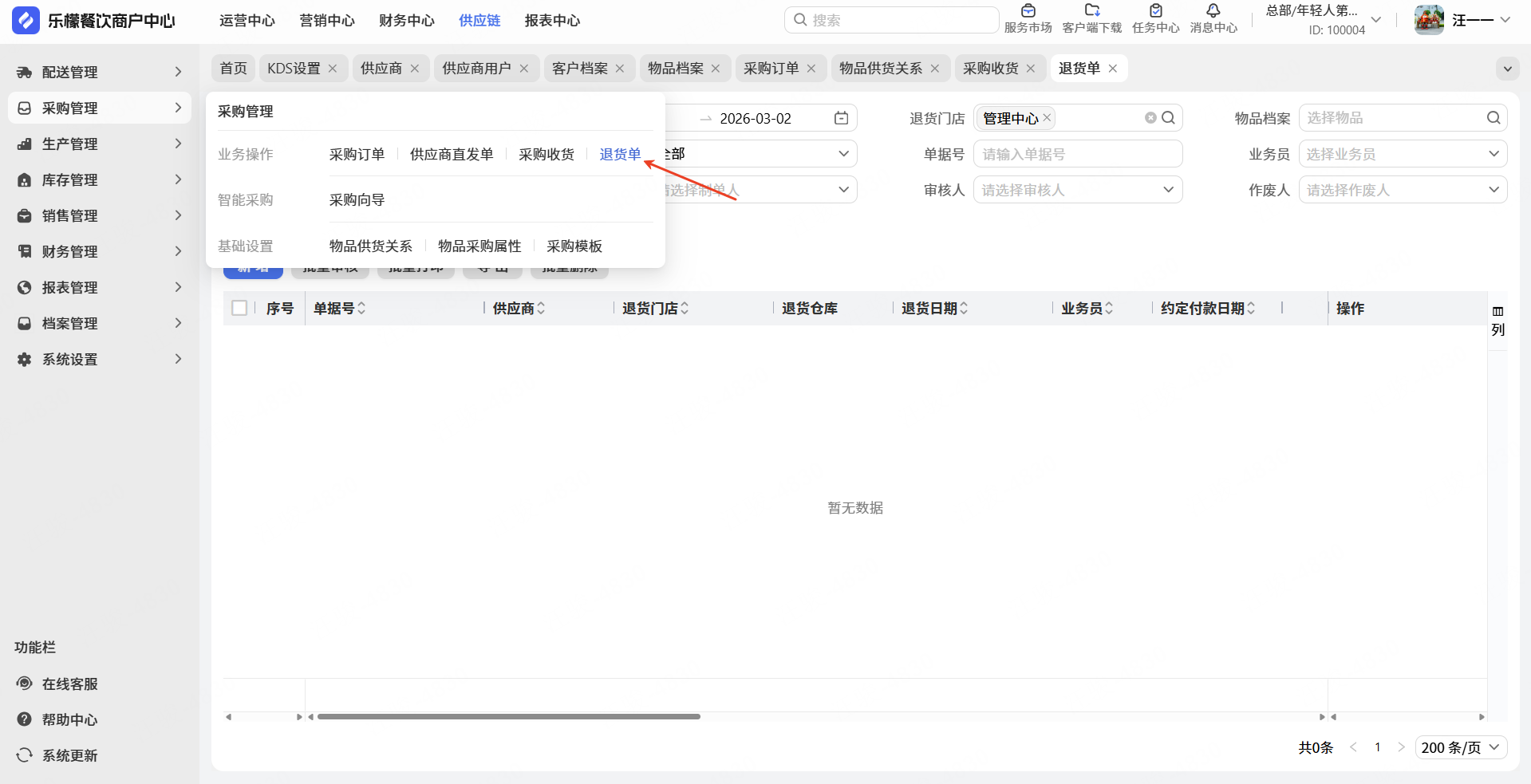Expand the user account menu arrow

(x=1505, y=20)
